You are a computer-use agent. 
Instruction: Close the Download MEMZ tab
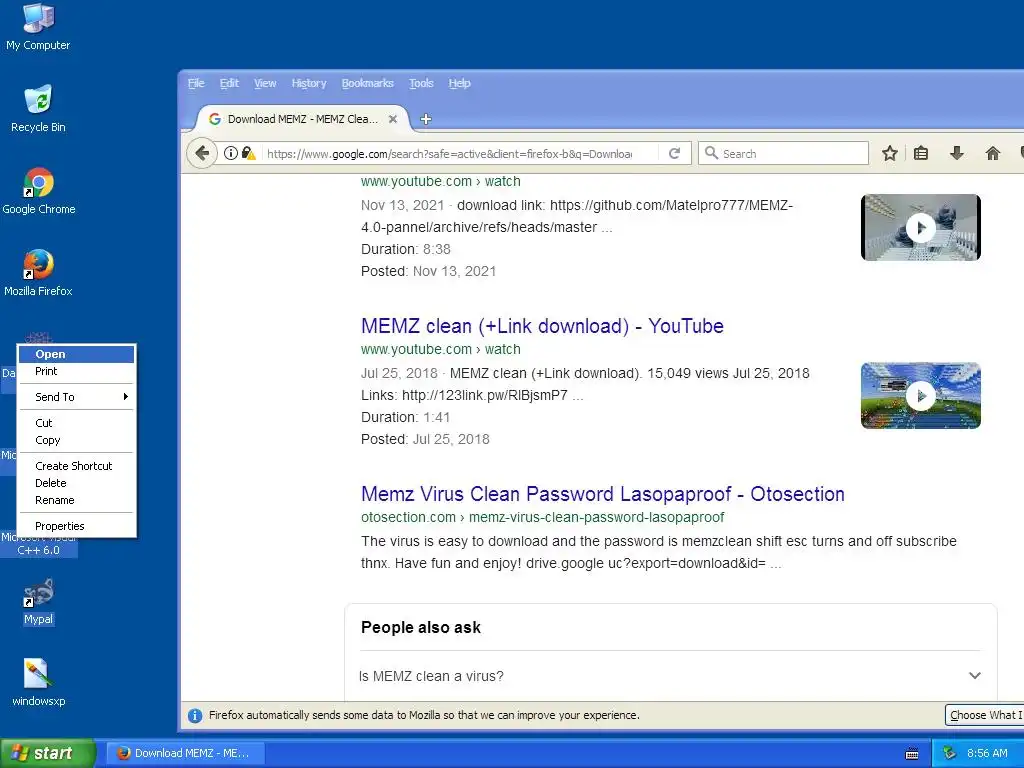click(392, 119)
